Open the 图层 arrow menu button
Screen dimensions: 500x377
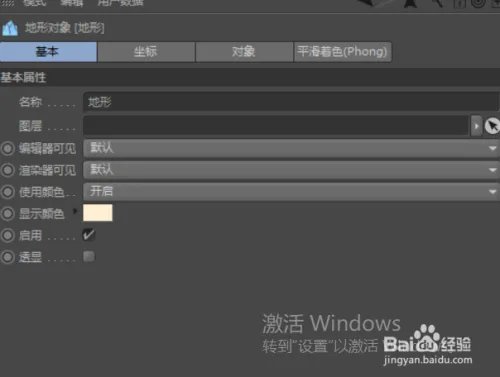coord(476,126)
